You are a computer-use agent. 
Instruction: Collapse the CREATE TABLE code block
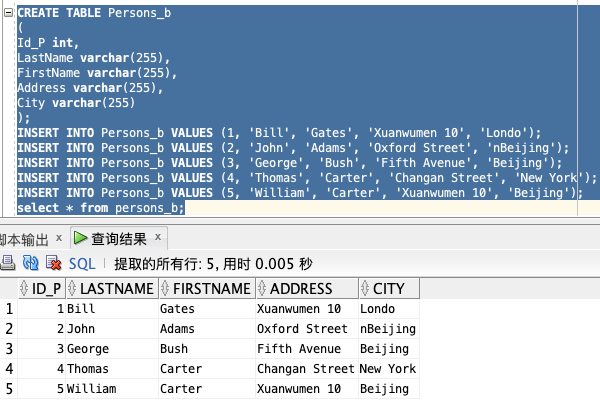pos(8,13)
